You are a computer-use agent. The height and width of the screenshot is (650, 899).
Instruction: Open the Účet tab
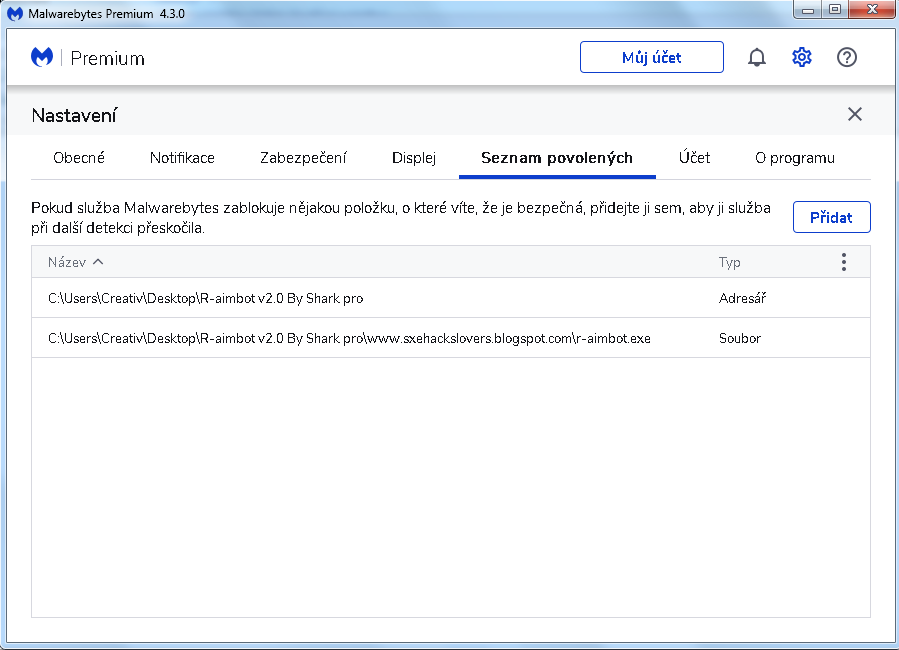(694, 158)
